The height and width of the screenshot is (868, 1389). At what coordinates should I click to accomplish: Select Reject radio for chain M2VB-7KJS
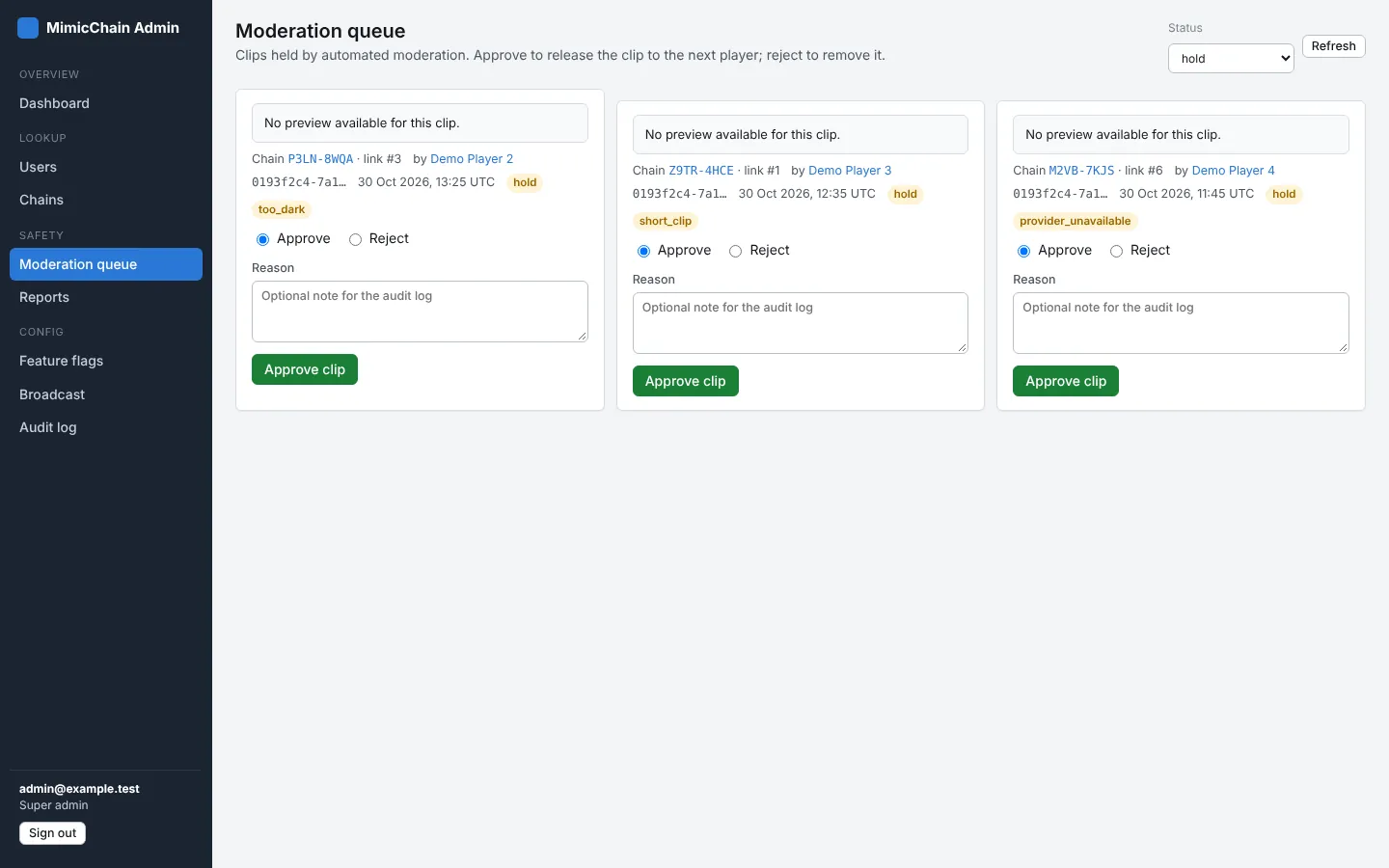(1117, 251)
